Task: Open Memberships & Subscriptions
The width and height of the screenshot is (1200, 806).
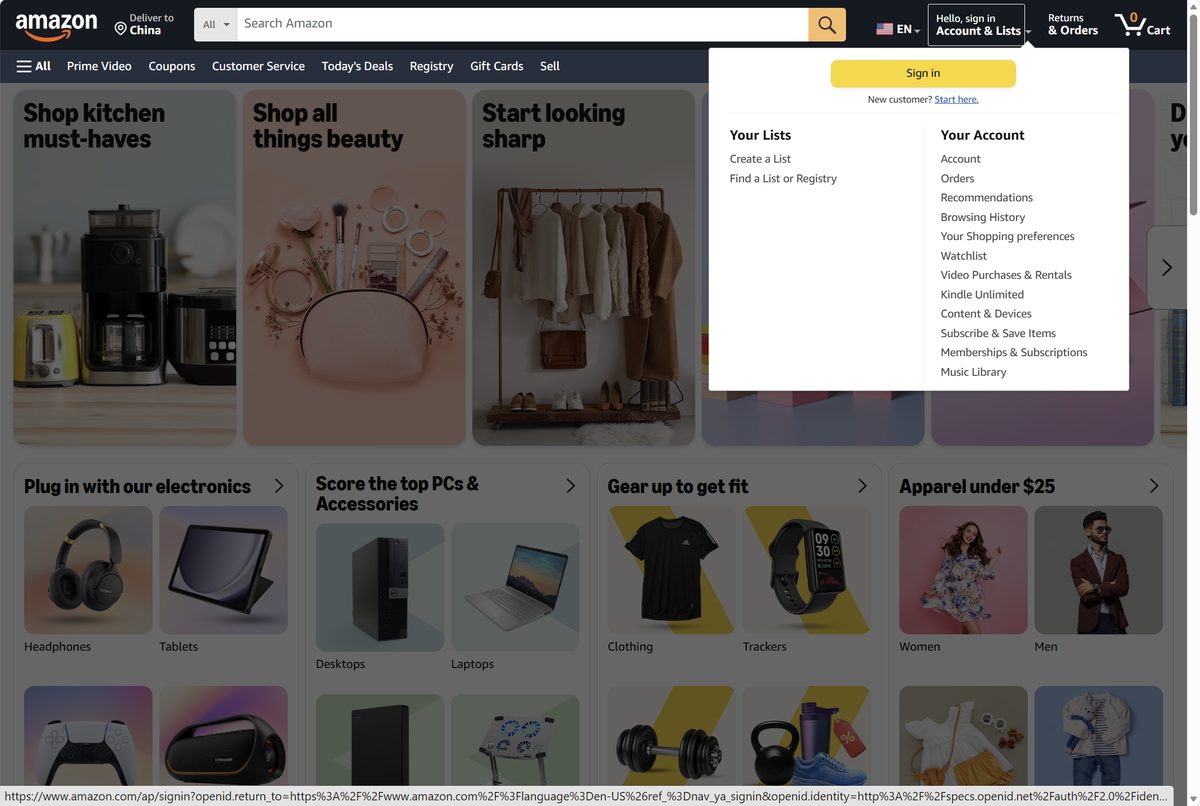Action: click(1014, 353)
